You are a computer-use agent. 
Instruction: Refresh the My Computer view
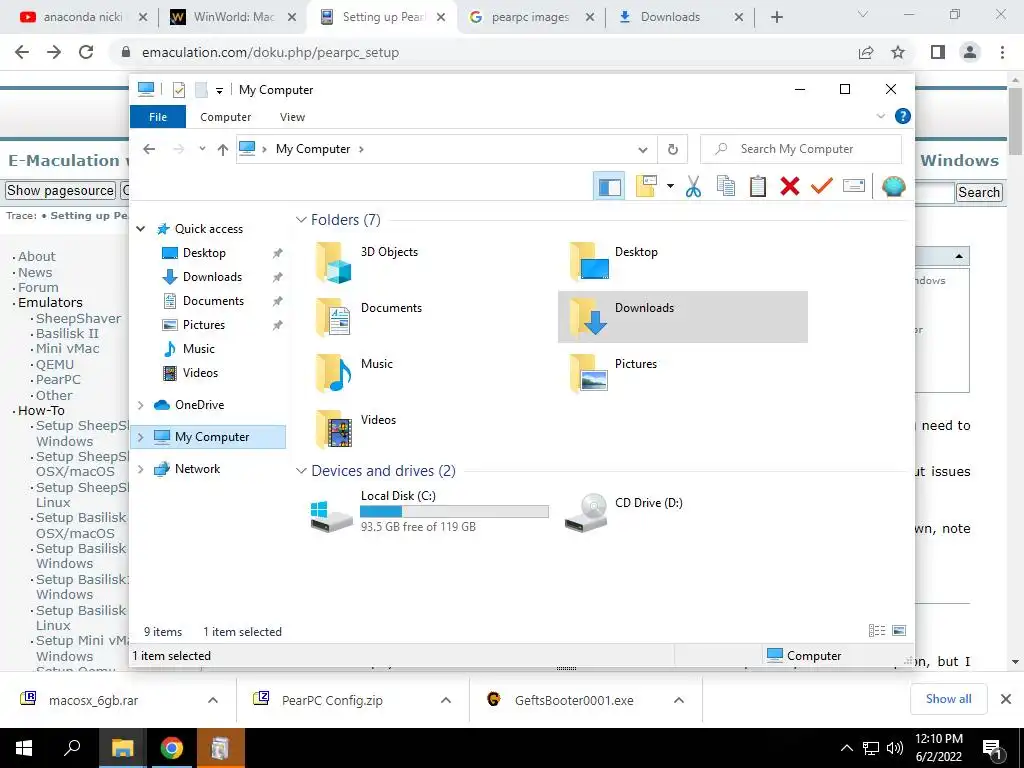click(x=673, y=150)
